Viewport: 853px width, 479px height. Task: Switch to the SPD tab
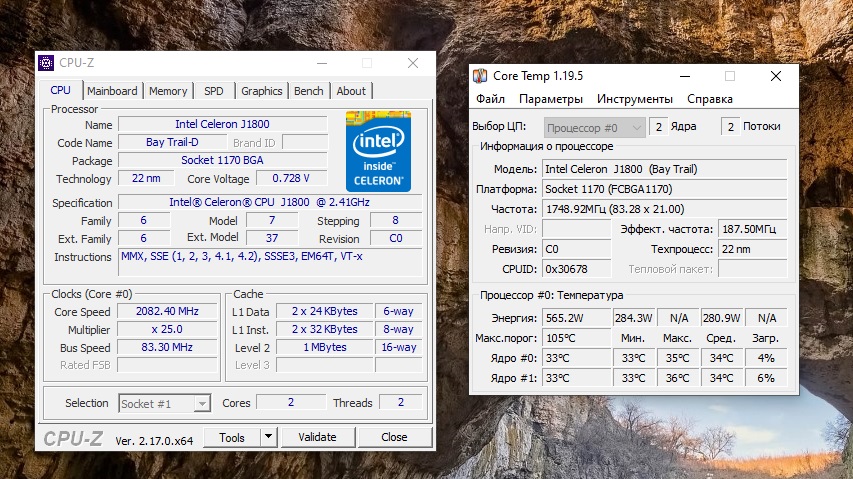click(214, 91)
